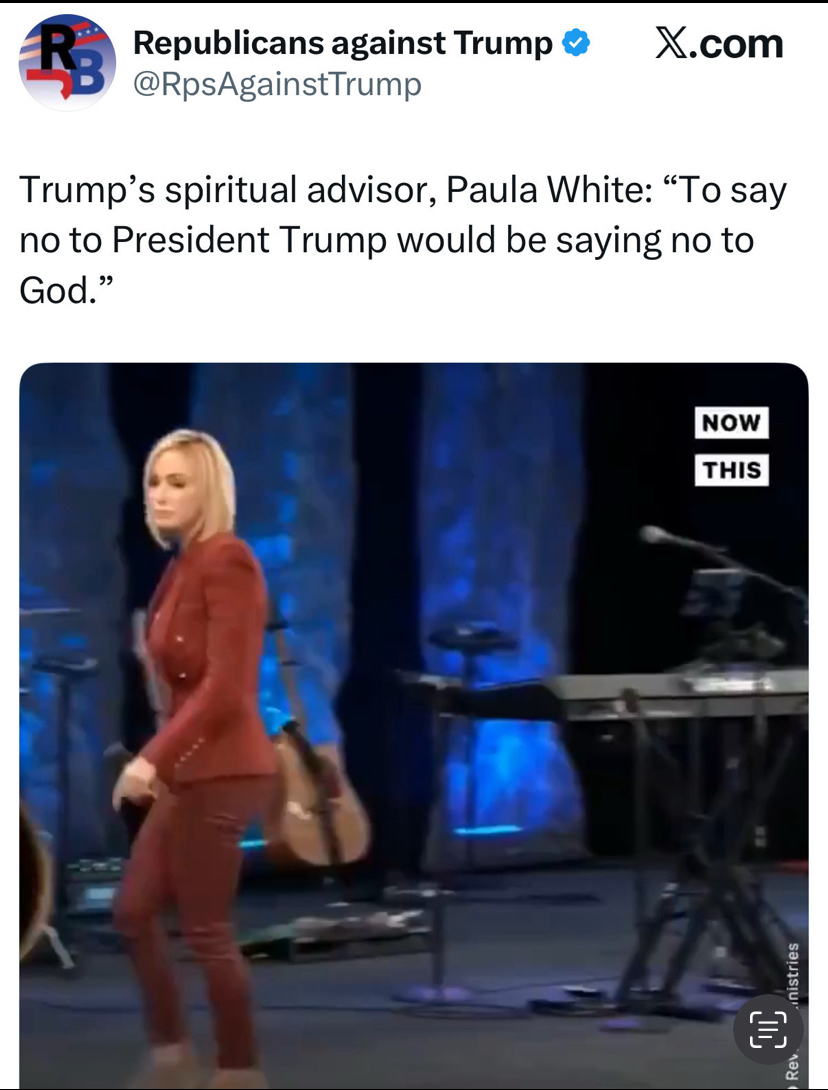
Task: Activate the live text scan icon
Action: pos(768,1030)
